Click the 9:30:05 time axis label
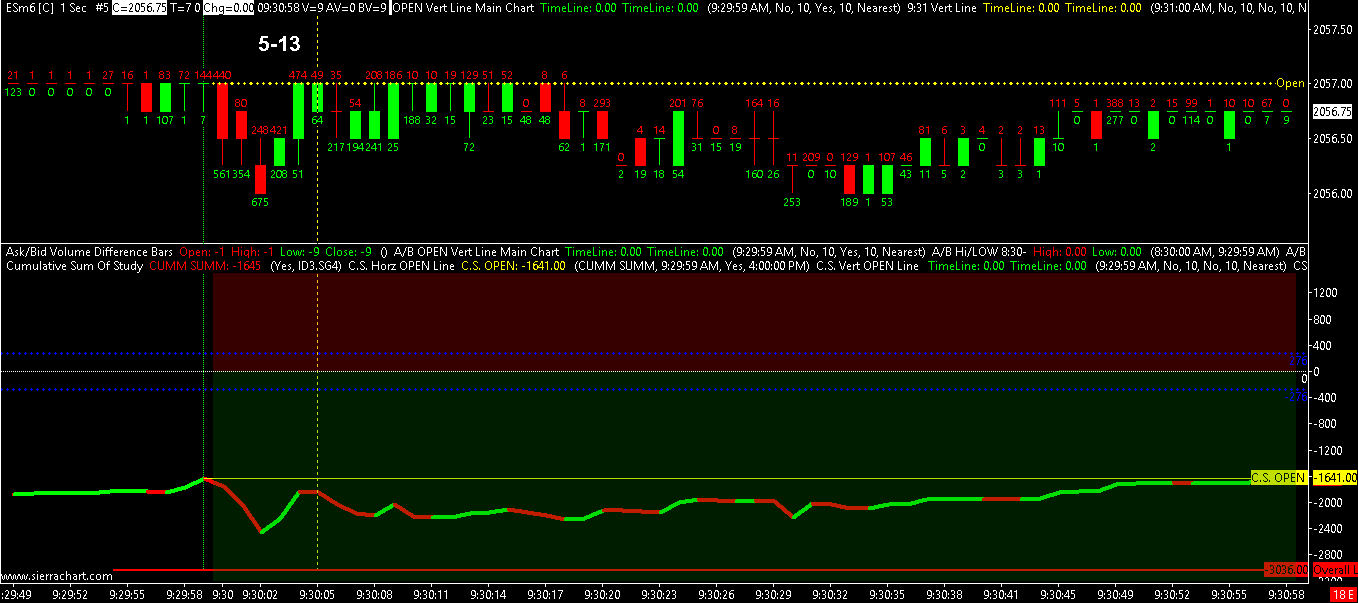This screenshot has height=603, width=1358. [317, 594]
